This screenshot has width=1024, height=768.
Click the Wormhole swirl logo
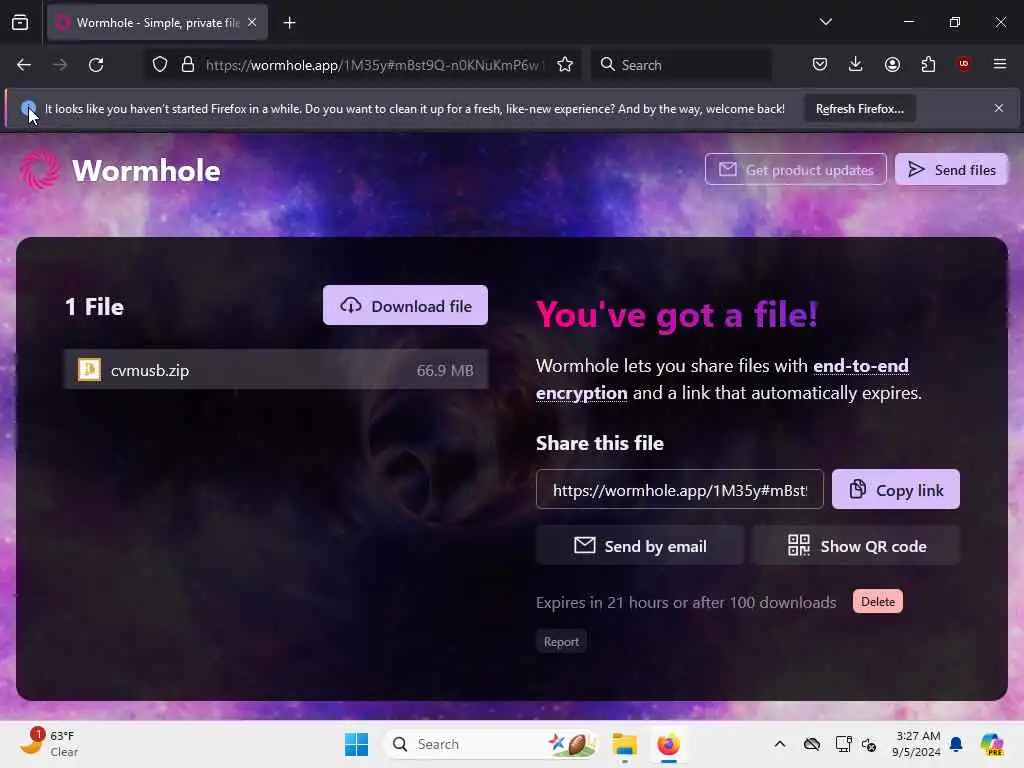pos(39,170)
